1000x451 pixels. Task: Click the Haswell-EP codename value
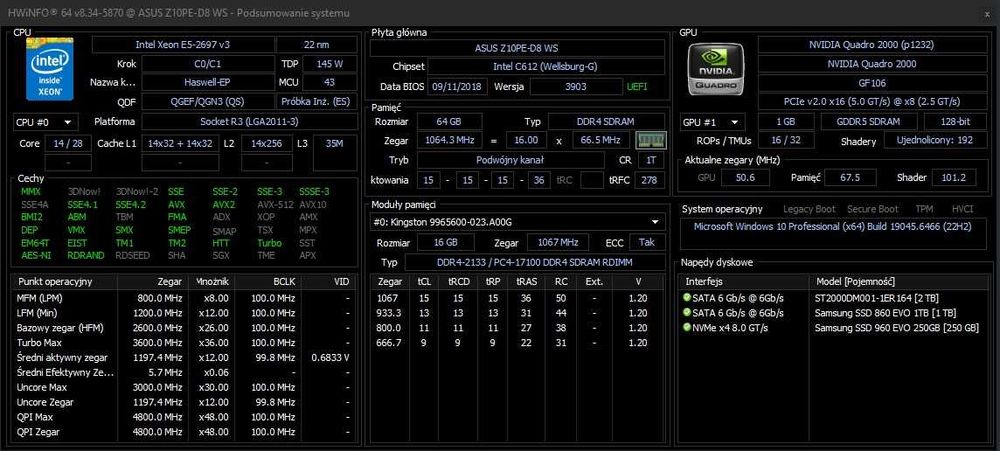tap(208, 82)
